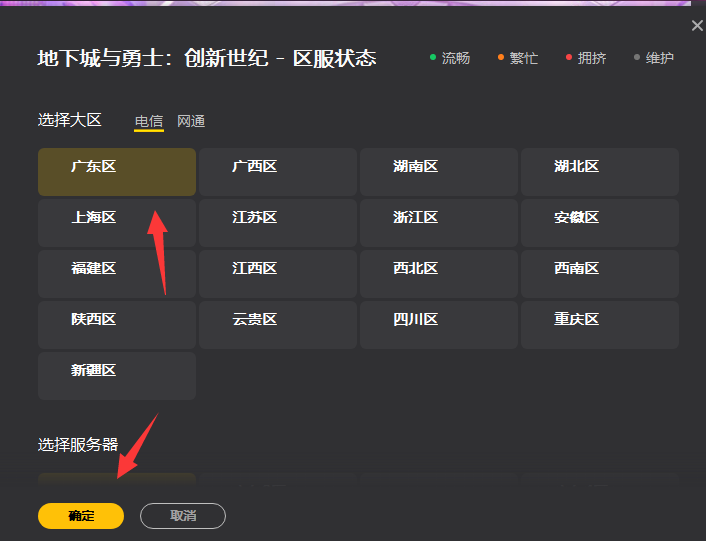Screen dimensions: 706x541
Task: Close the server status dialog
Action: point(697,26)
